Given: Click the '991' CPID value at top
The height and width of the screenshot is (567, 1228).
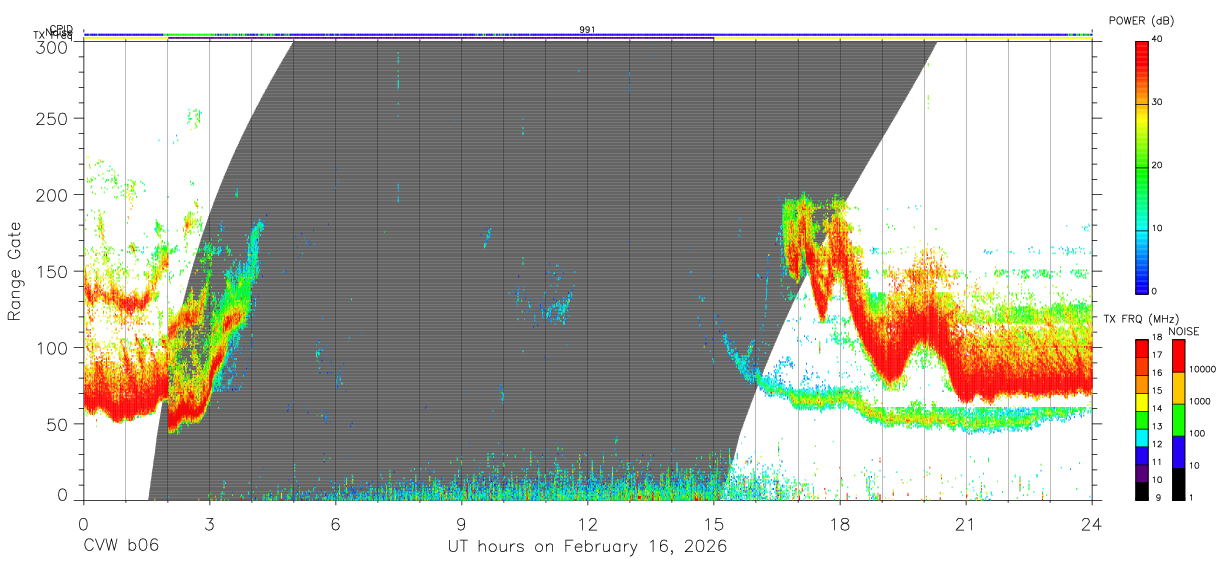Looking at the screenshot, I should (587, 30).
